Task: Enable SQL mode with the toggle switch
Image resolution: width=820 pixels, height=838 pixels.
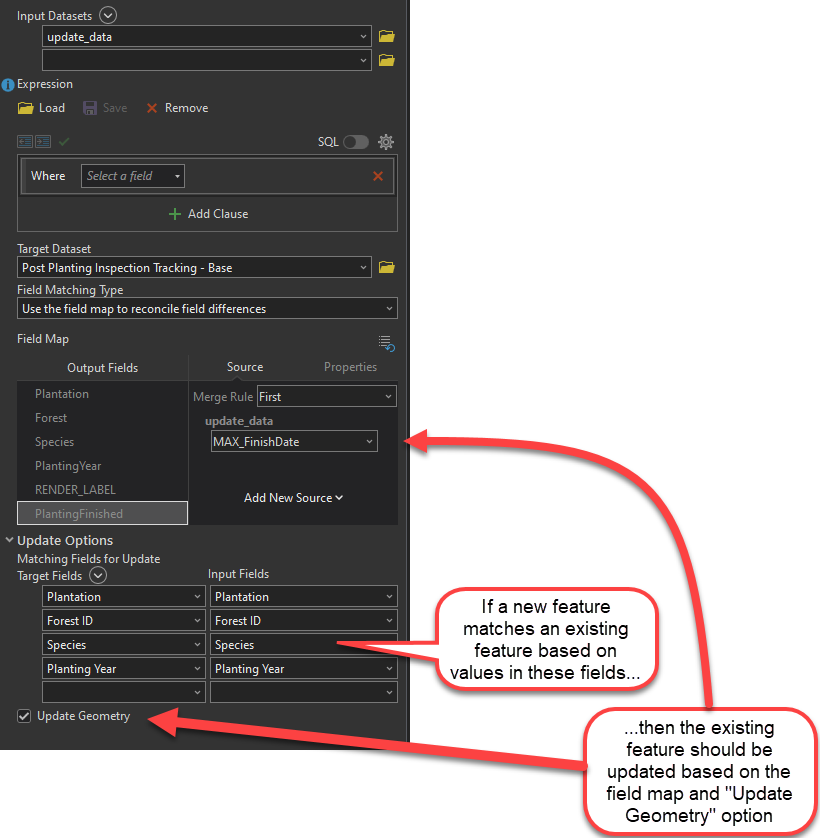Action: tap(357, 141)
